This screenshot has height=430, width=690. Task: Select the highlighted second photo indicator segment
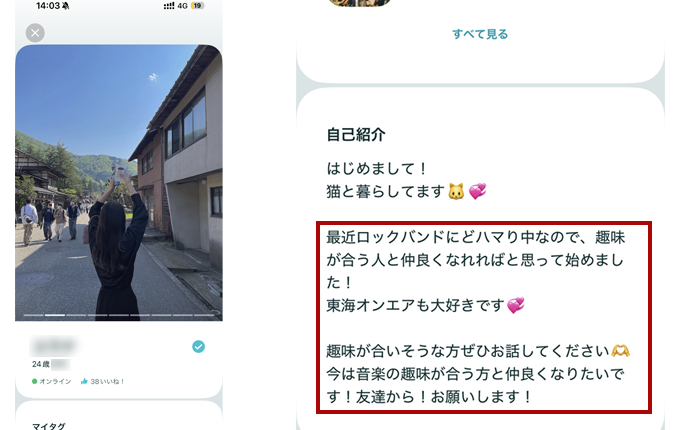click(x=55, y=315)
